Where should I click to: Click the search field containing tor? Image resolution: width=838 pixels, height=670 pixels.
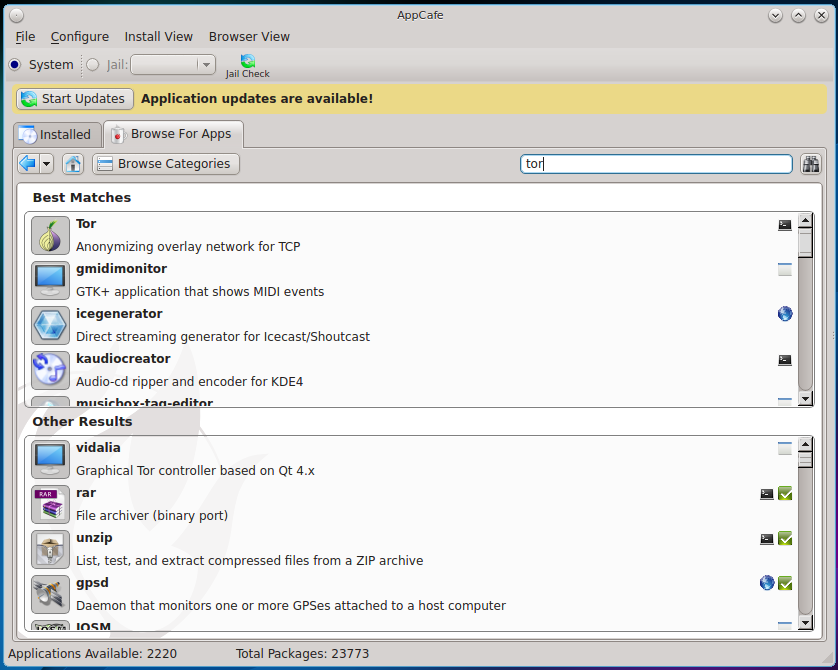click(656, 163)
